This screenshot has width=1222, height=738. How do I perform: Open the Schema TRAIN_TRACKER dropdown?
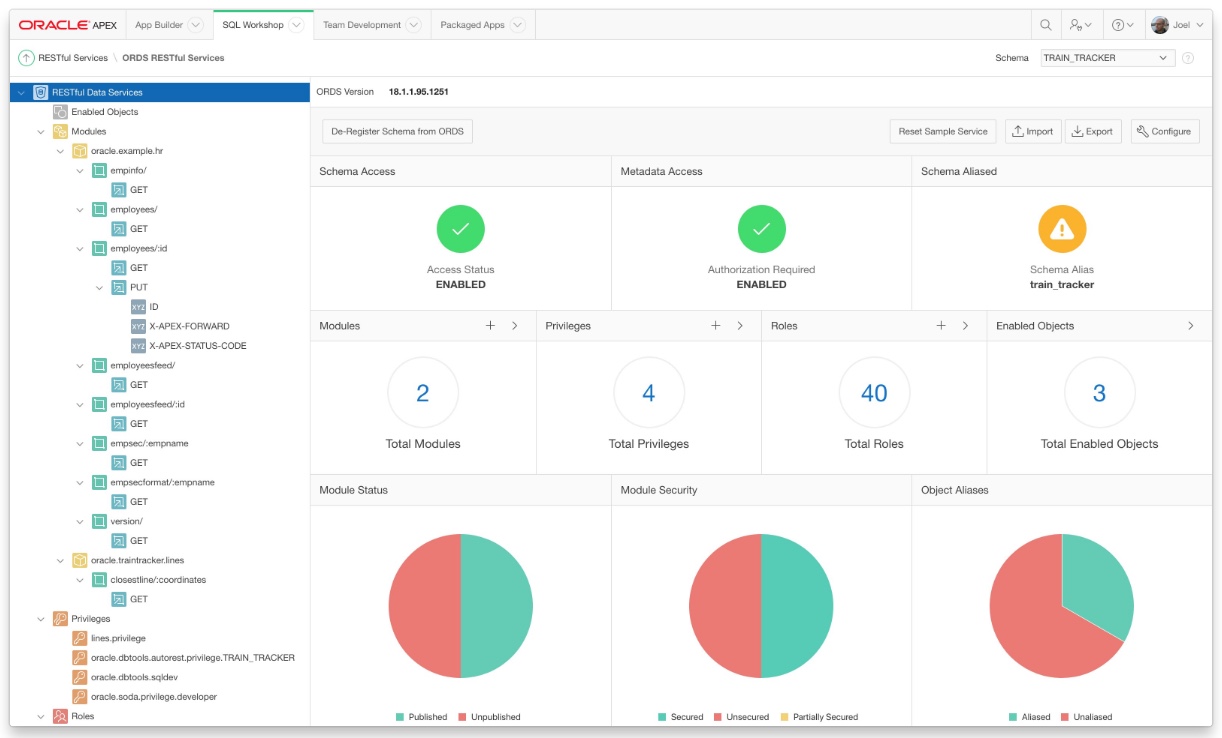(1107, 58)
